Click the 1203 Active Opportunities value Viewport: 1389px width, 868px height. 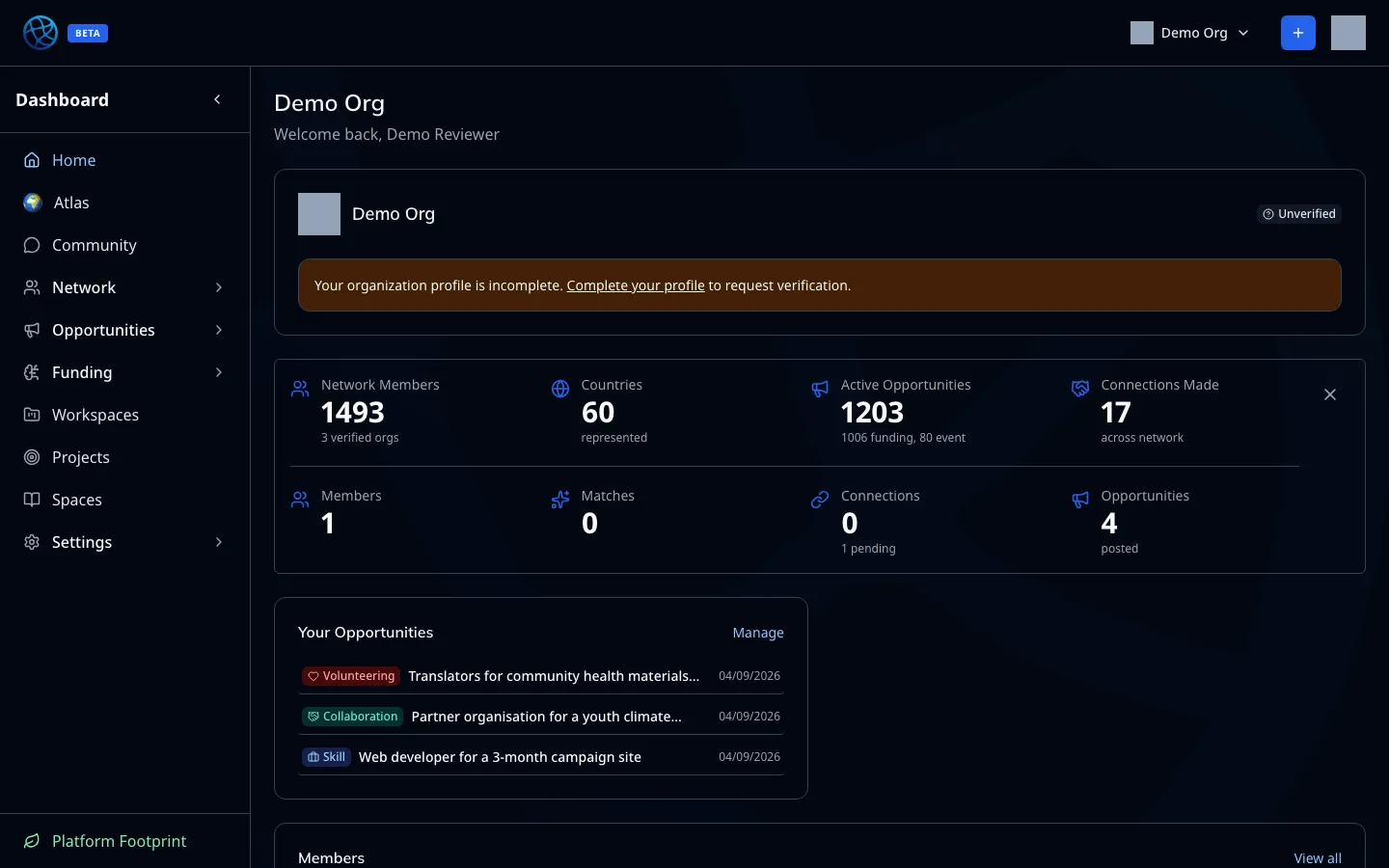(x=873, y=413)
